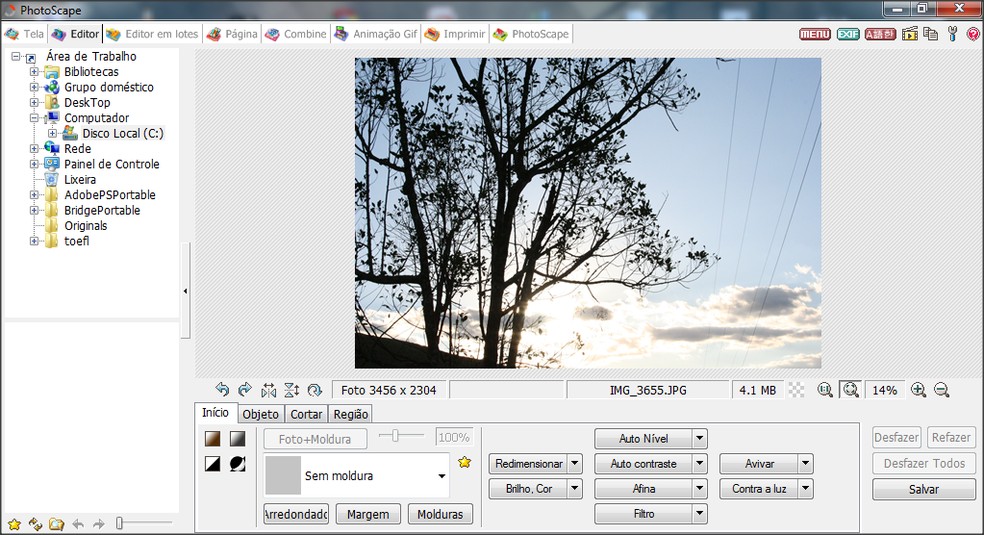
Task: Click the copy pages icon
Action: click(x=931, y=34)
